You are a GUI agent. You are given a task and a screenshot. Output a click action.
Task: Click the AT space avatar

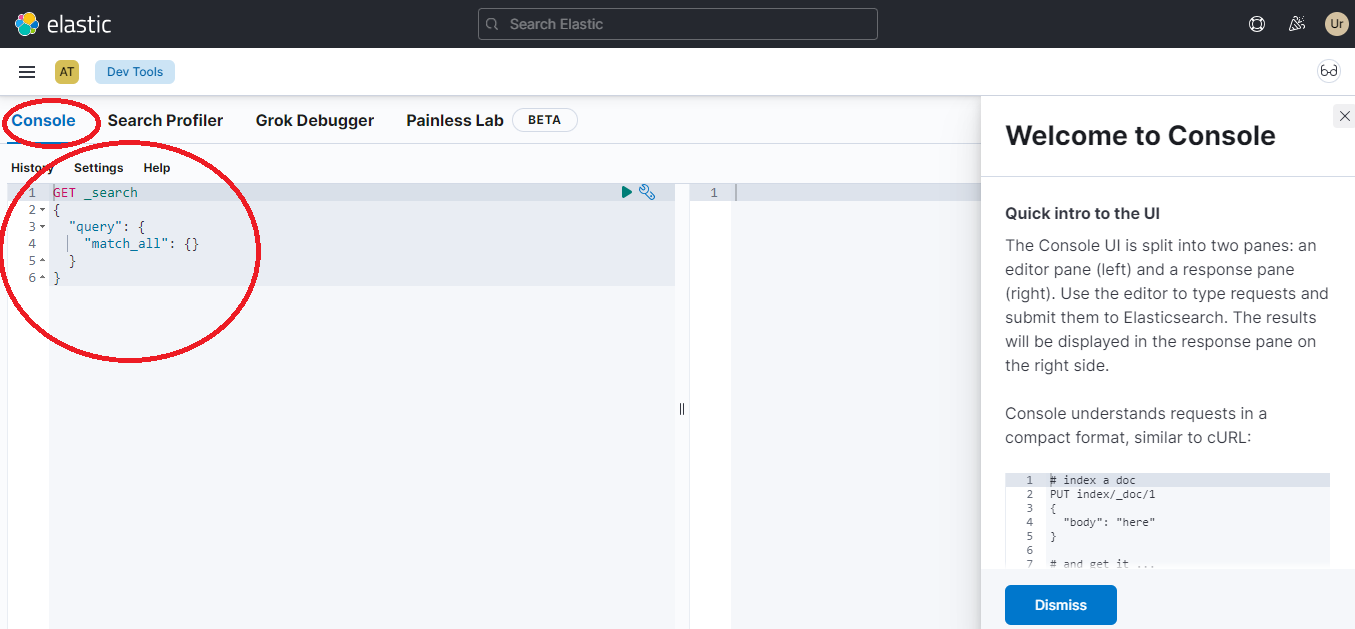click(67, 72)
